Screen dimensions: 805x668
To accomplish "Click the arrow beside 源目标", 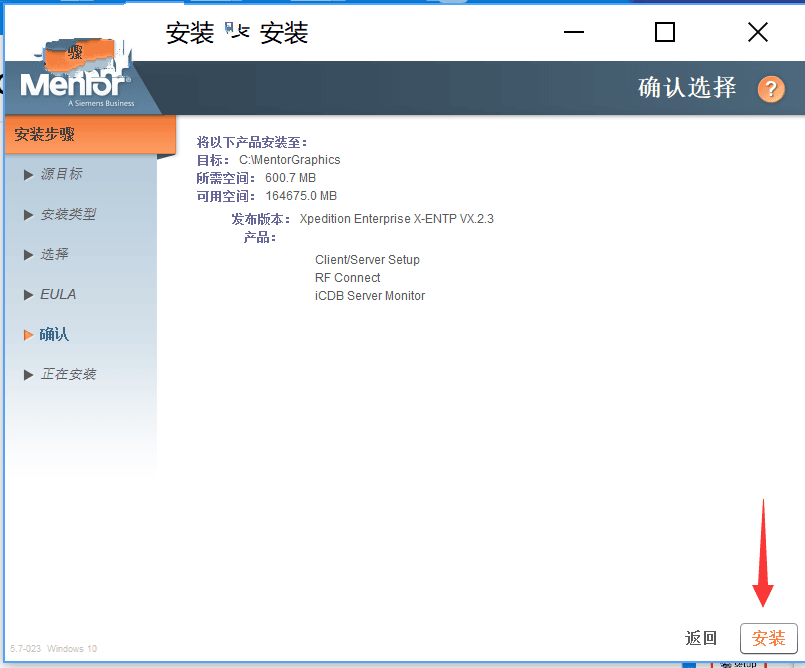I will pos(28,175).
